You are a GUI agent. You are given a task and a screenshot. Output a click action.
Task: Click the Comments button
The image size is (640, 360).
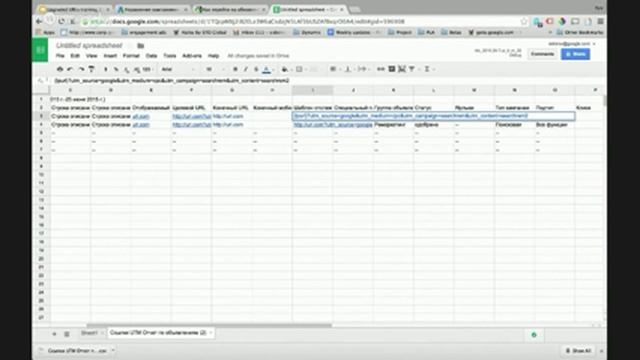pos(542,54)
